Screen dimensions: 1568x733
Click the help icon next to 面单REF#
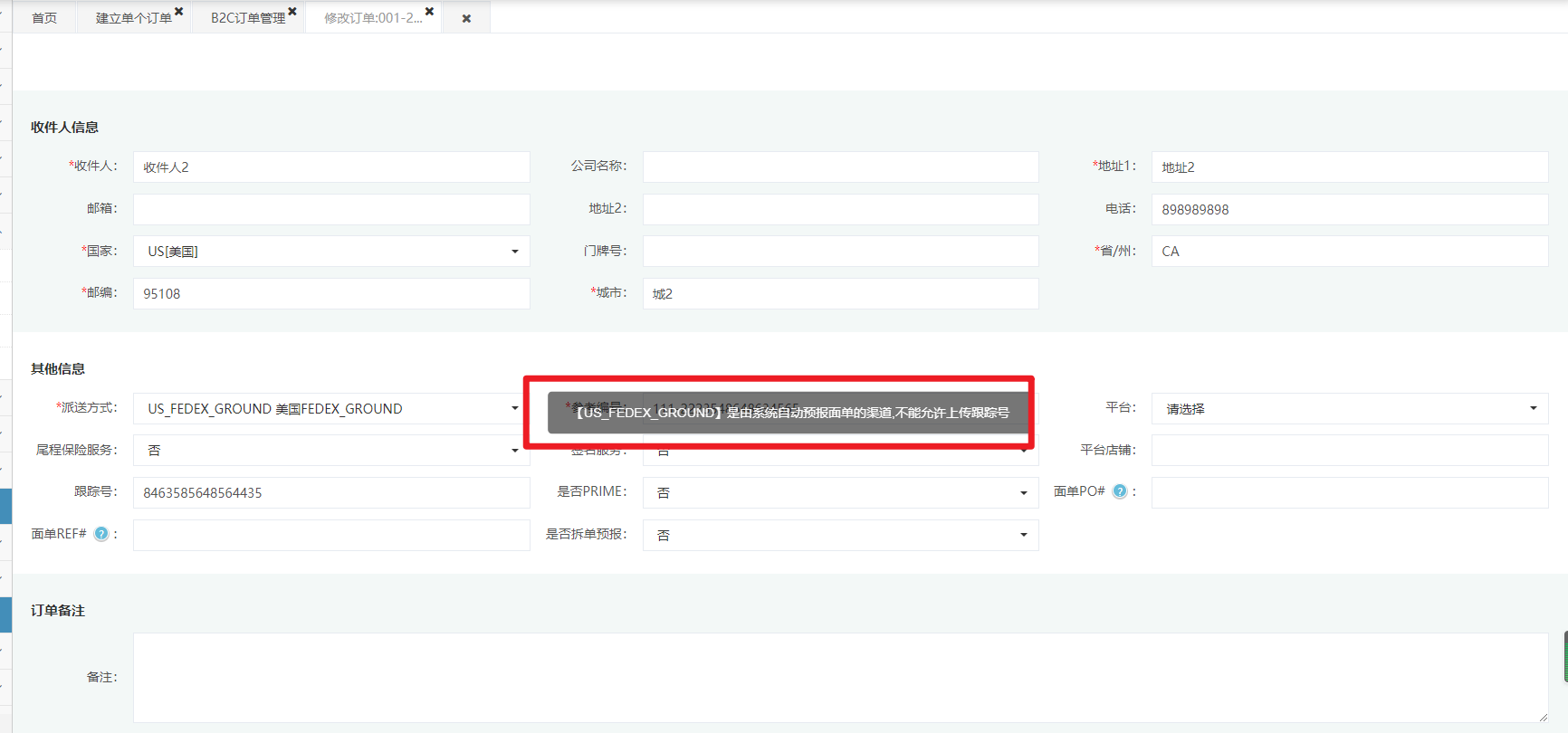[x=101, y=534]
